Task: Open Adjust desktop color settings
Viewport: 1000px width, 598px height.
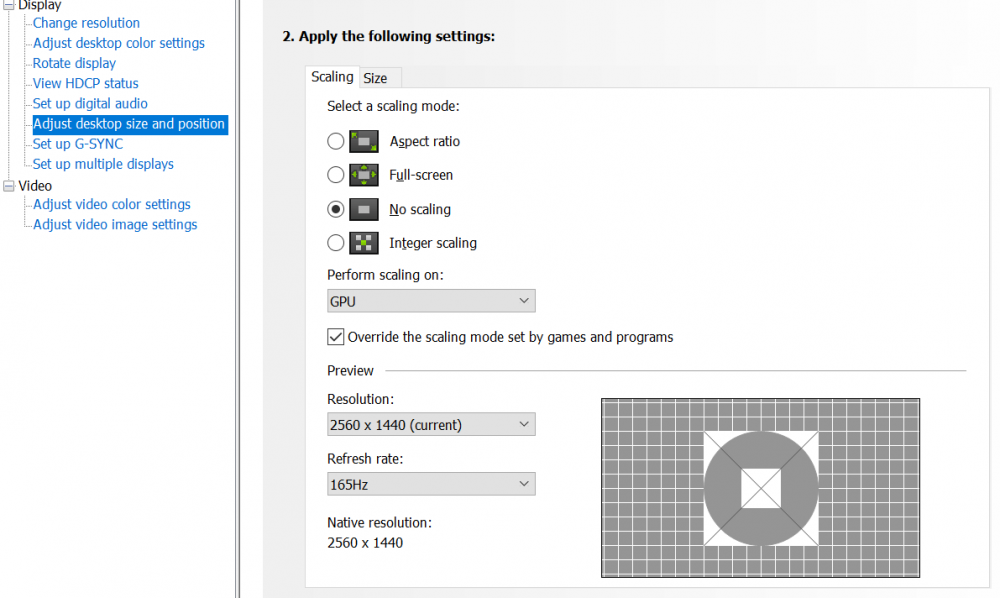Action: (x=118, y=43)
